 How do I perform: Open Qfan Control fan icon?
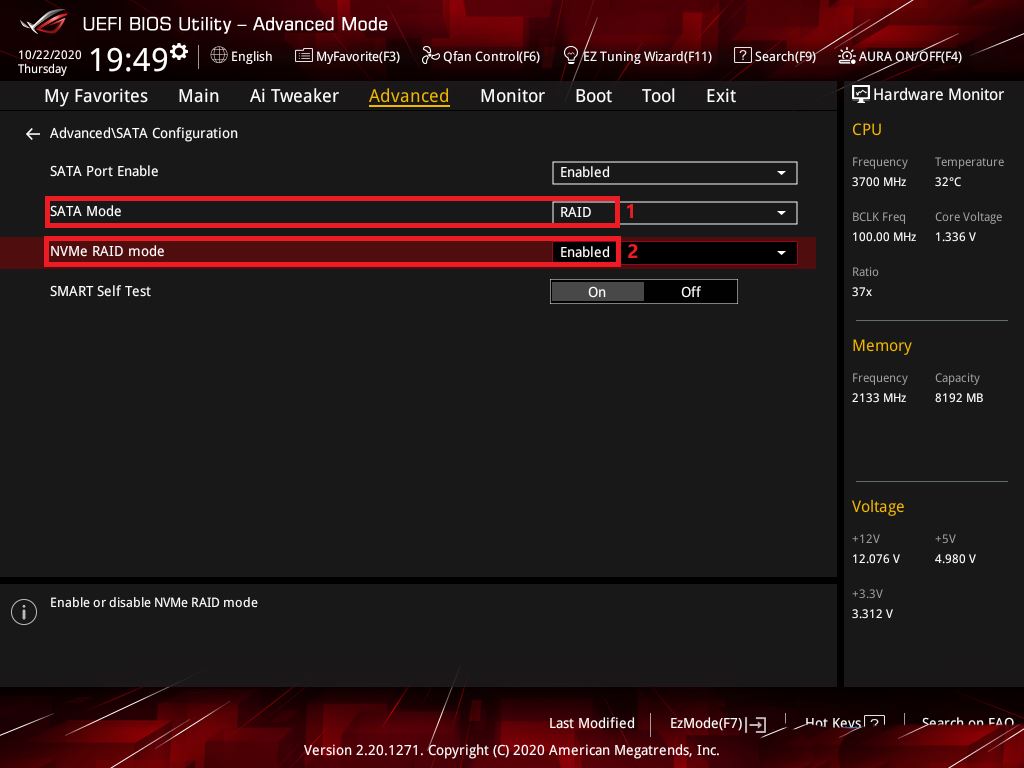[x=430, y=56]
